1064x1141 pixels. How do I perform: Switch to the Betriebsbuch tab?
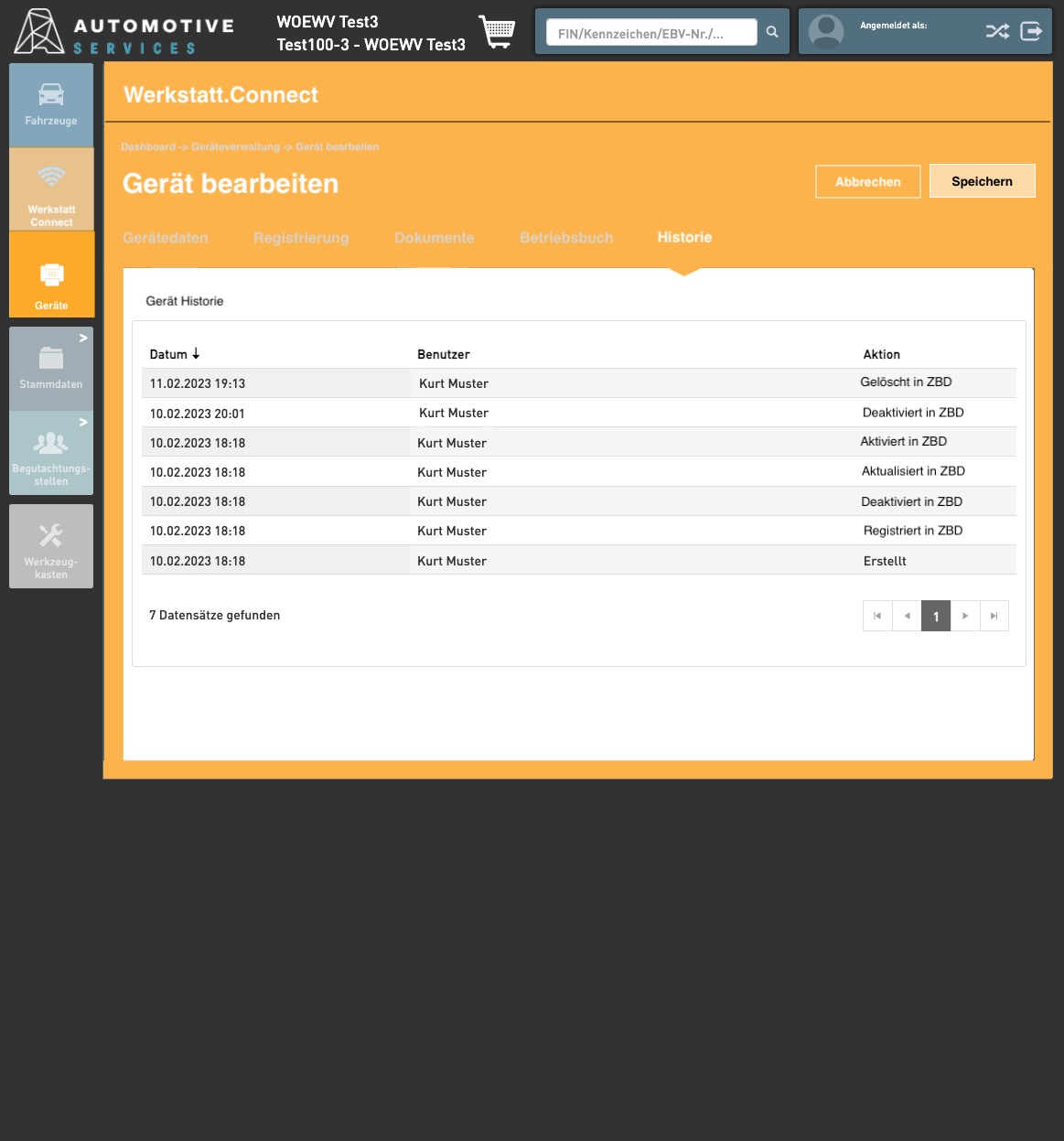[566, 238]
